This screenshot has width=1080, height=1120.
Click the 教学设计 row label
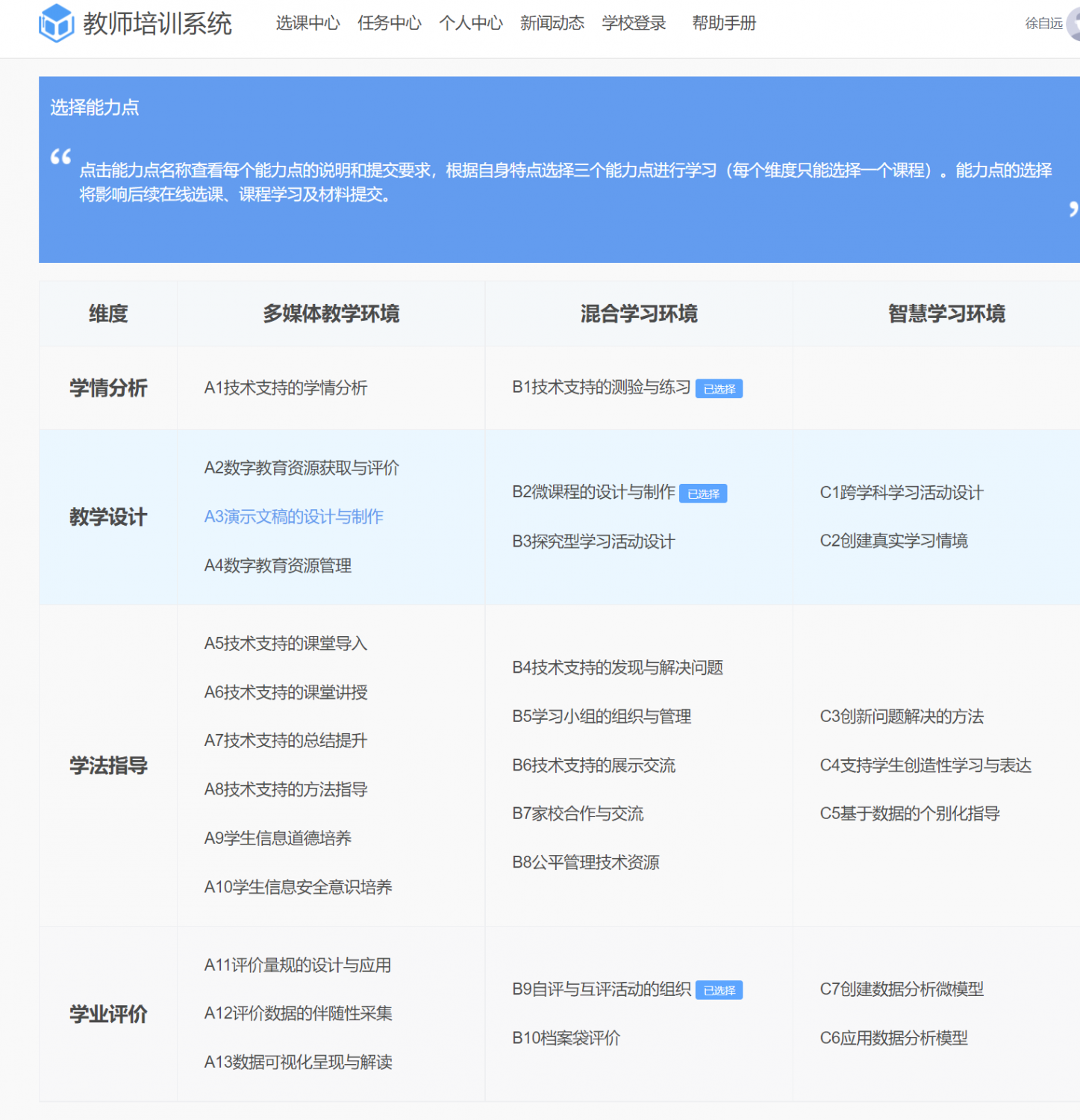point(108,517)
